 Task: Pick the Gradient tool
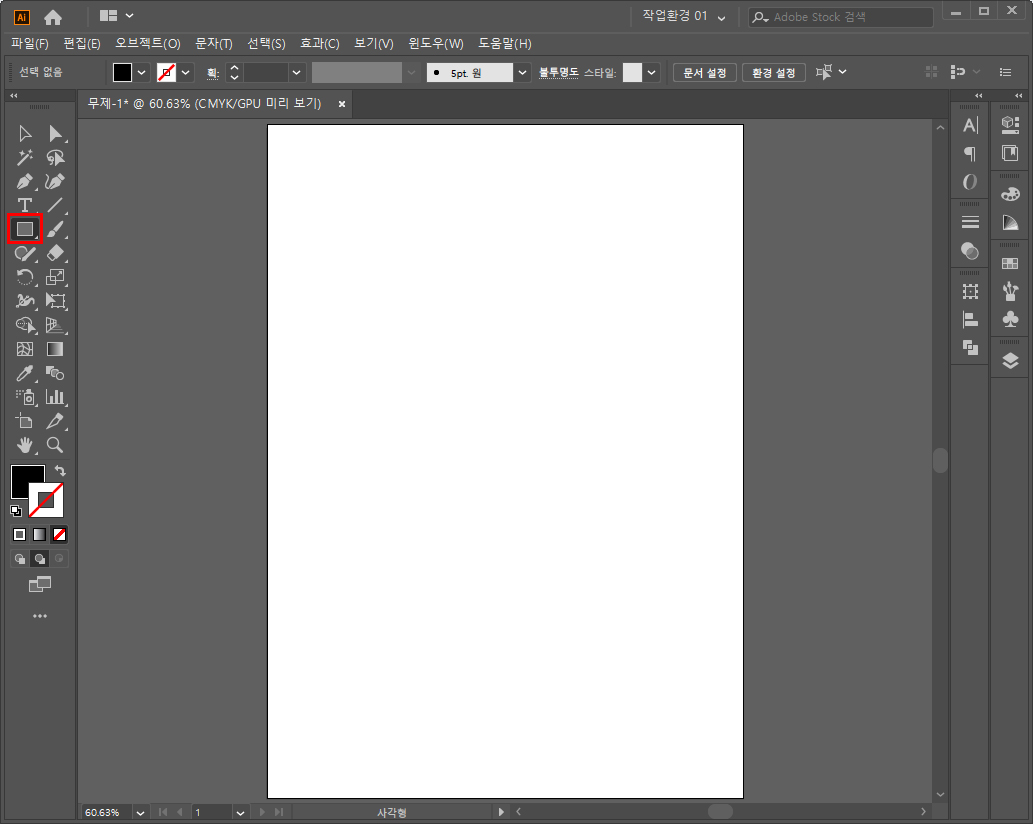[x=55, y=349]
